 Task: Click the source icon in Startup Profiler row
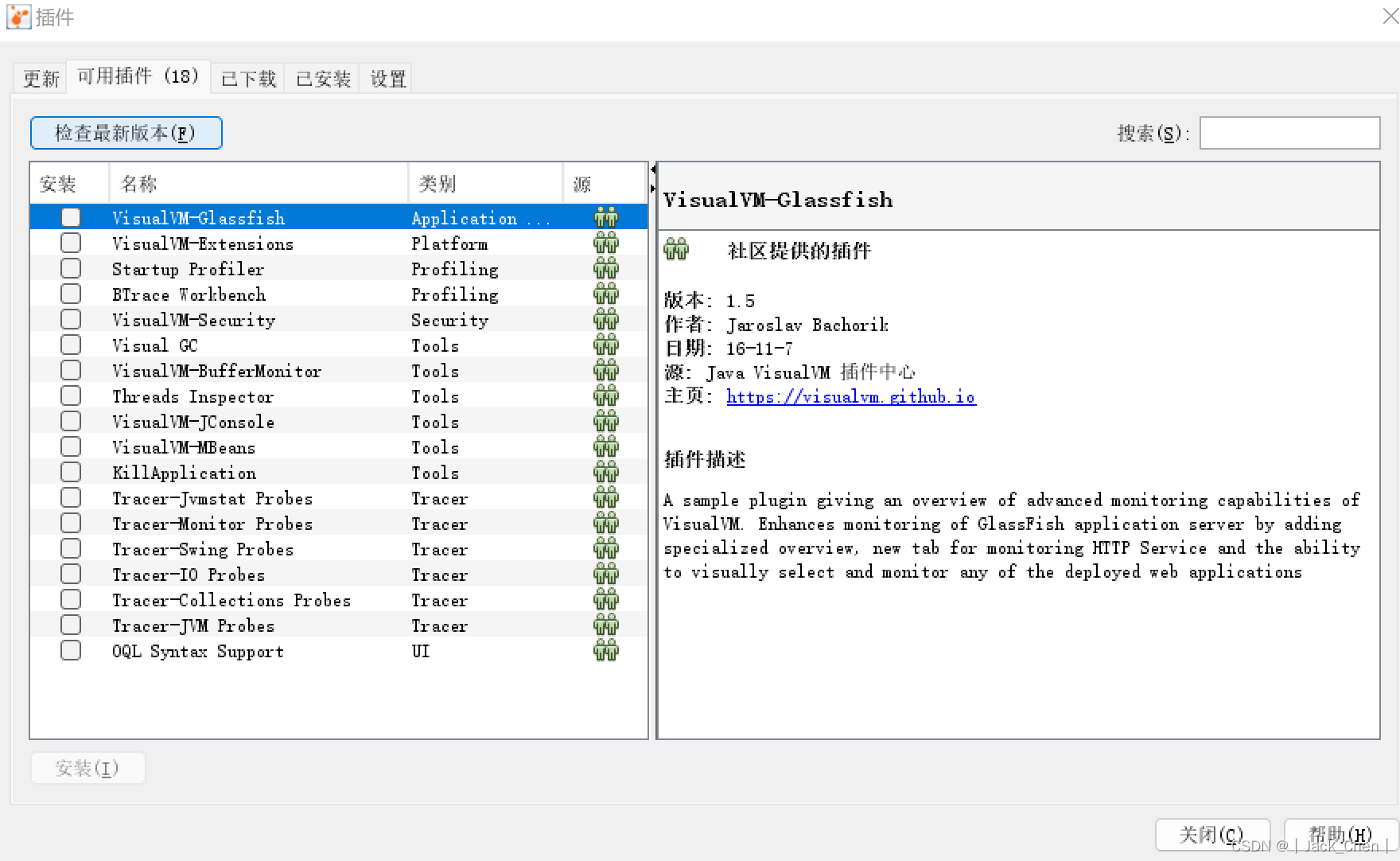605,268
